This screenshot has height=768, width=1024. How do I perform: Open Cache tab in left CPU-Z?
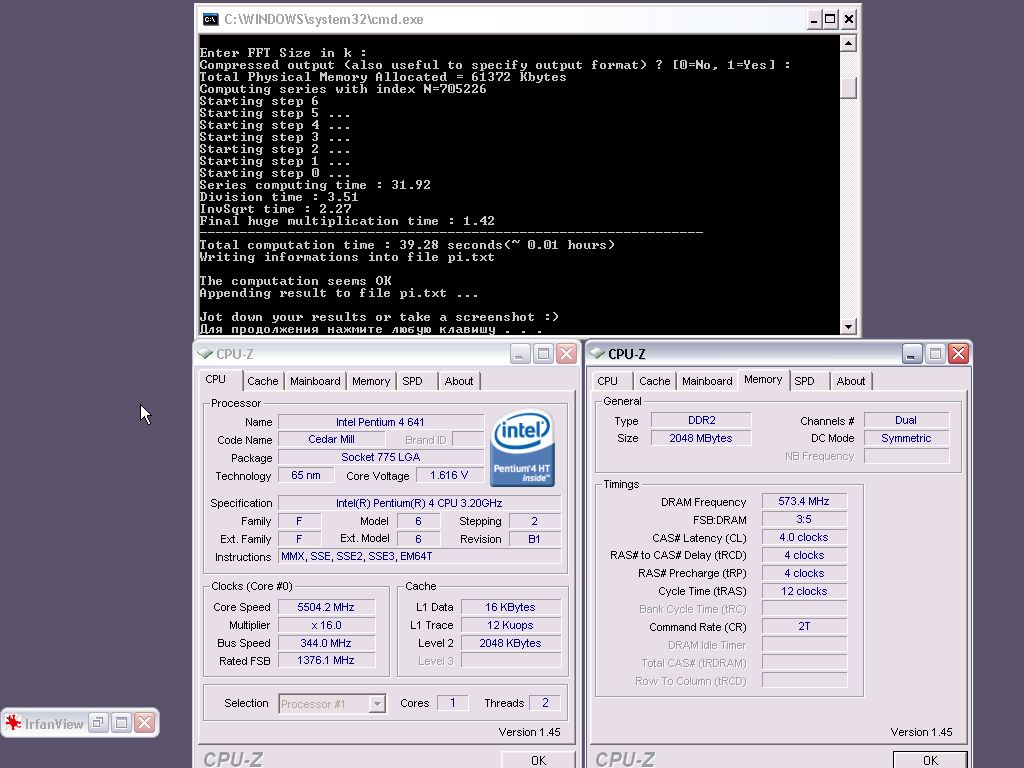(263, 381)
